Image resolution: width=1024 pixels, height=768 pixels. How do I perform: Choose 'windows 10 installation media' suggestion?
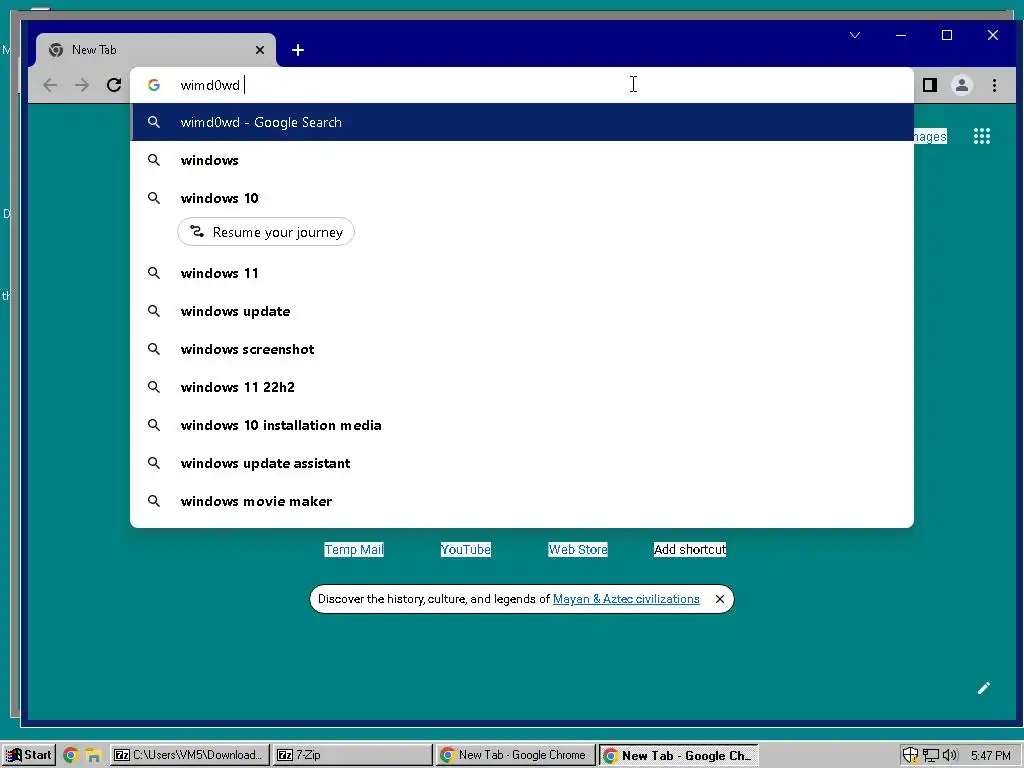(x=522, y=424)
